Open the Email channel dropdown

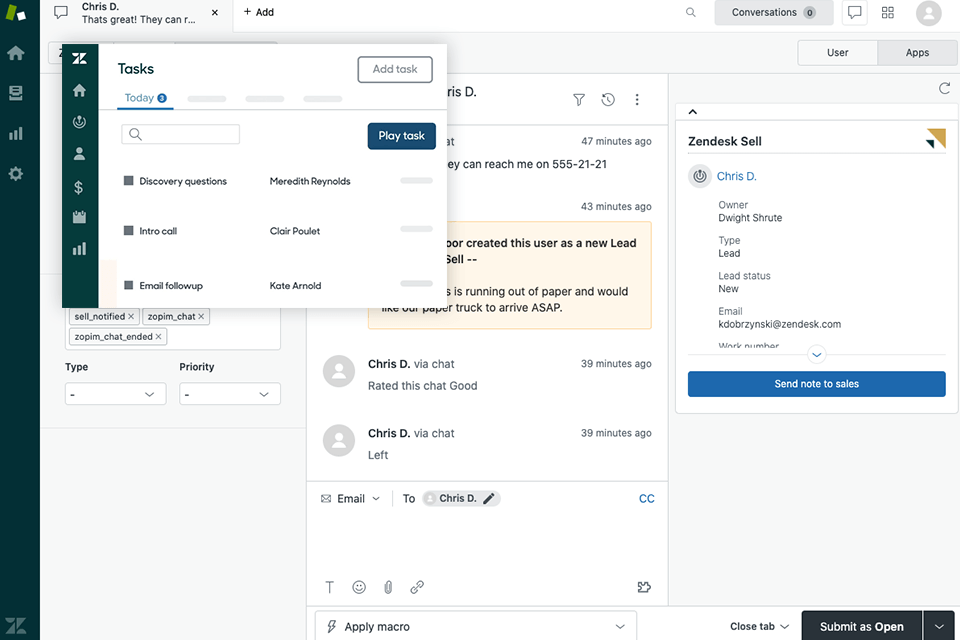tap(351, 499)
